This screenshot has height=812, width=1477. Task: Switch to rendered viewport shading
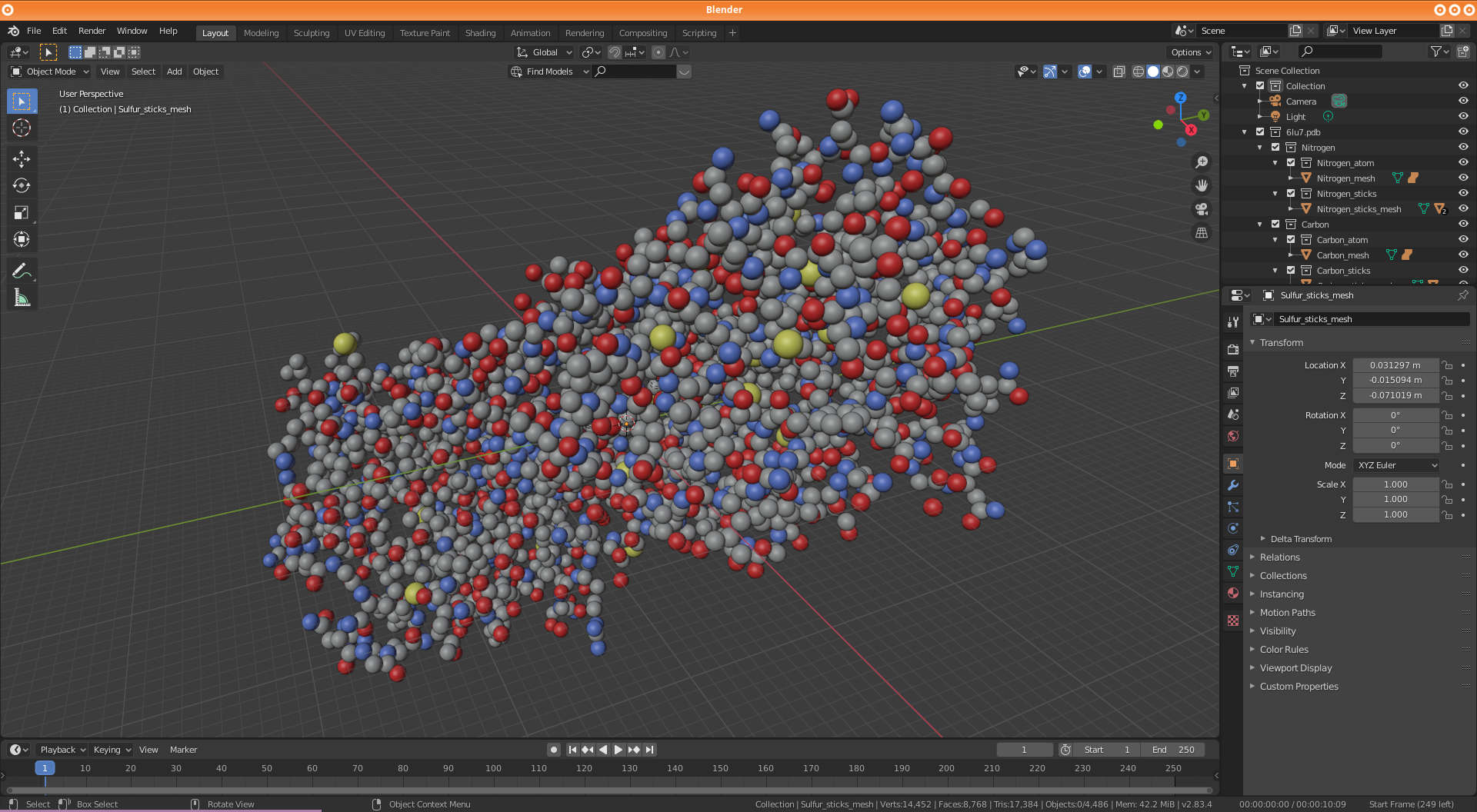1182,72
